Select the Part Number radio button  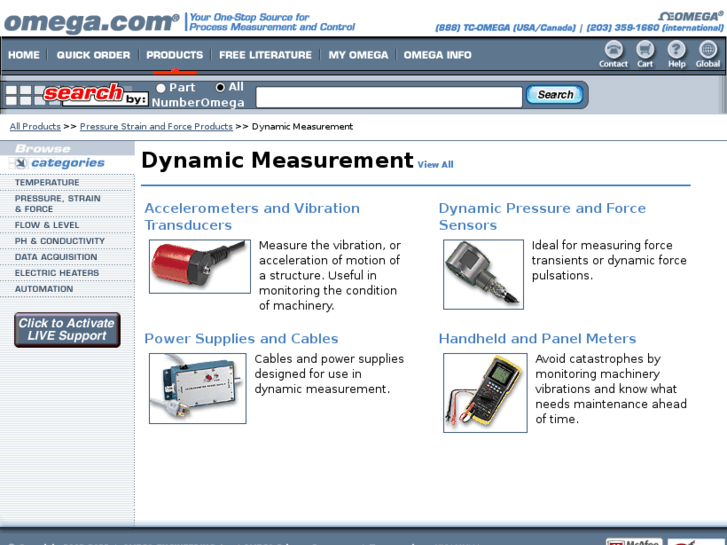pos(161,88)
